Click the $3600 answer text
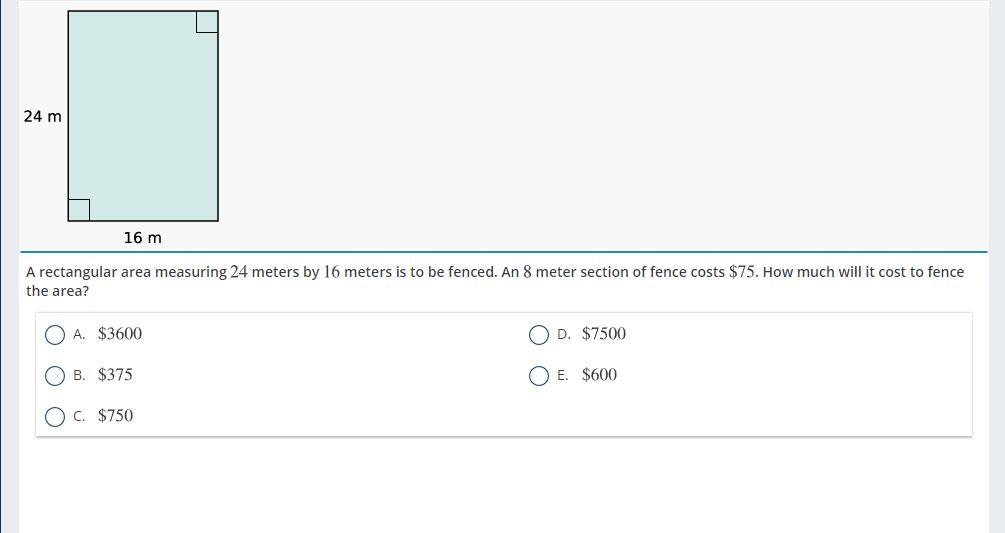This screenshot has width=1005, height=533. [x=120, y=334]
